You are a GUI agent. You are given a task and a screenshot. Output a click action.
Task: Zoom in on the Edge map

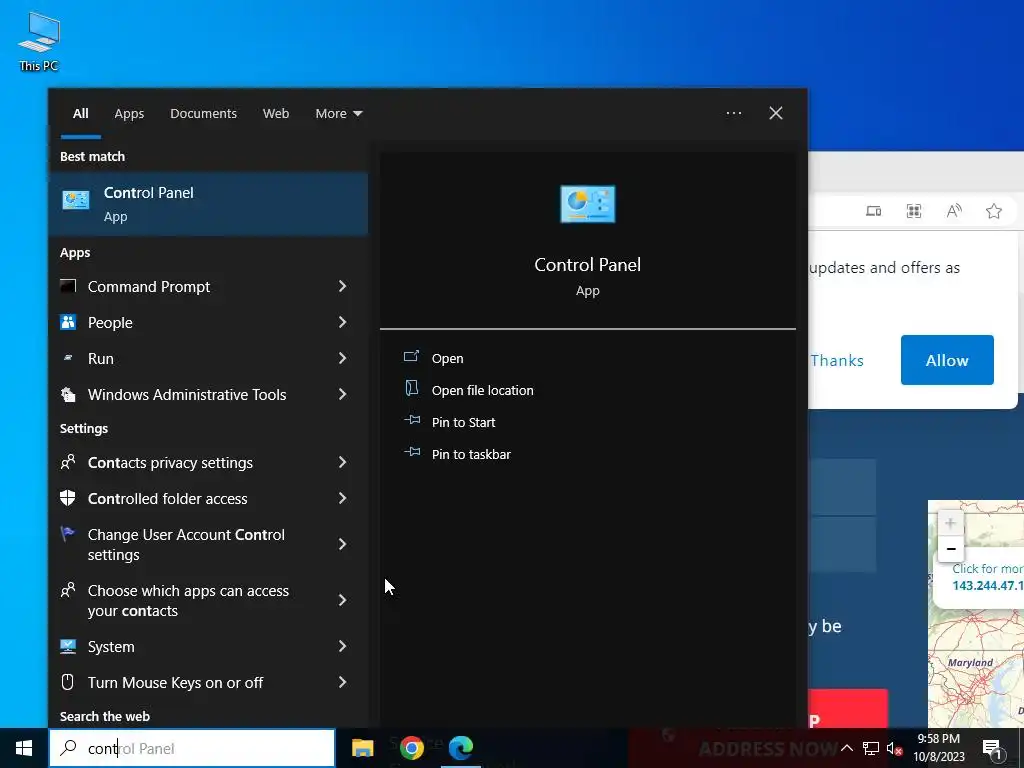pos(951,523)
